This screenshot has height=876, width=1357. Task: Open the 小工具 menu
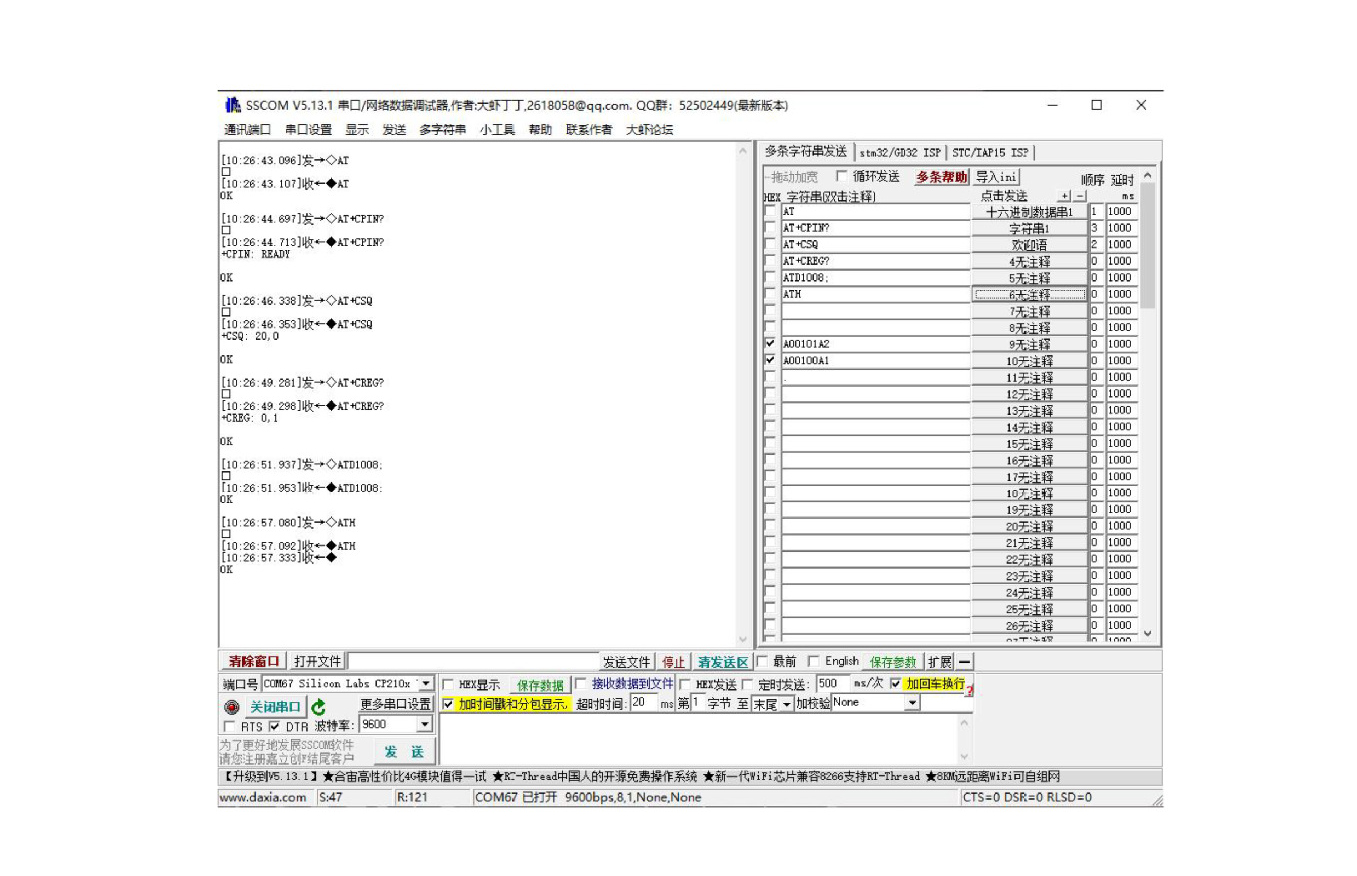tap(497, 130)
